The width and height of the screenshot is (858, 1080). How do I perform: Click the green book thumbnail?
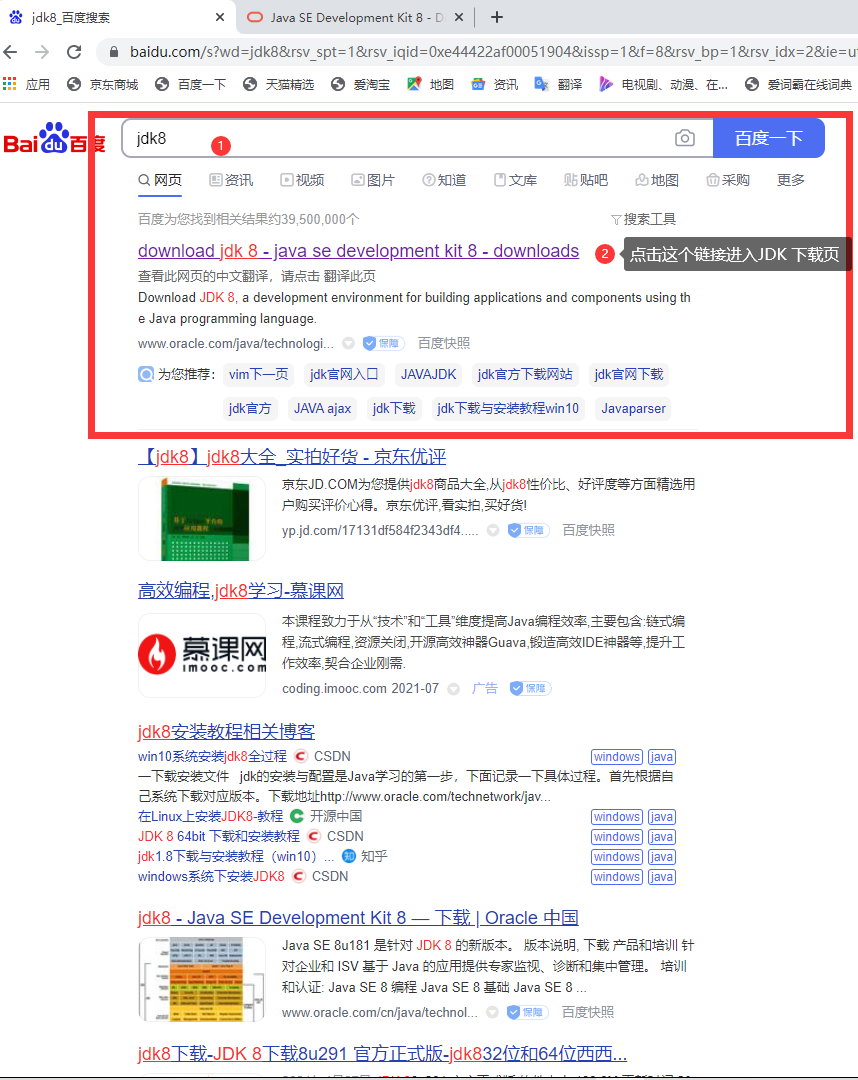pos(202,518)
